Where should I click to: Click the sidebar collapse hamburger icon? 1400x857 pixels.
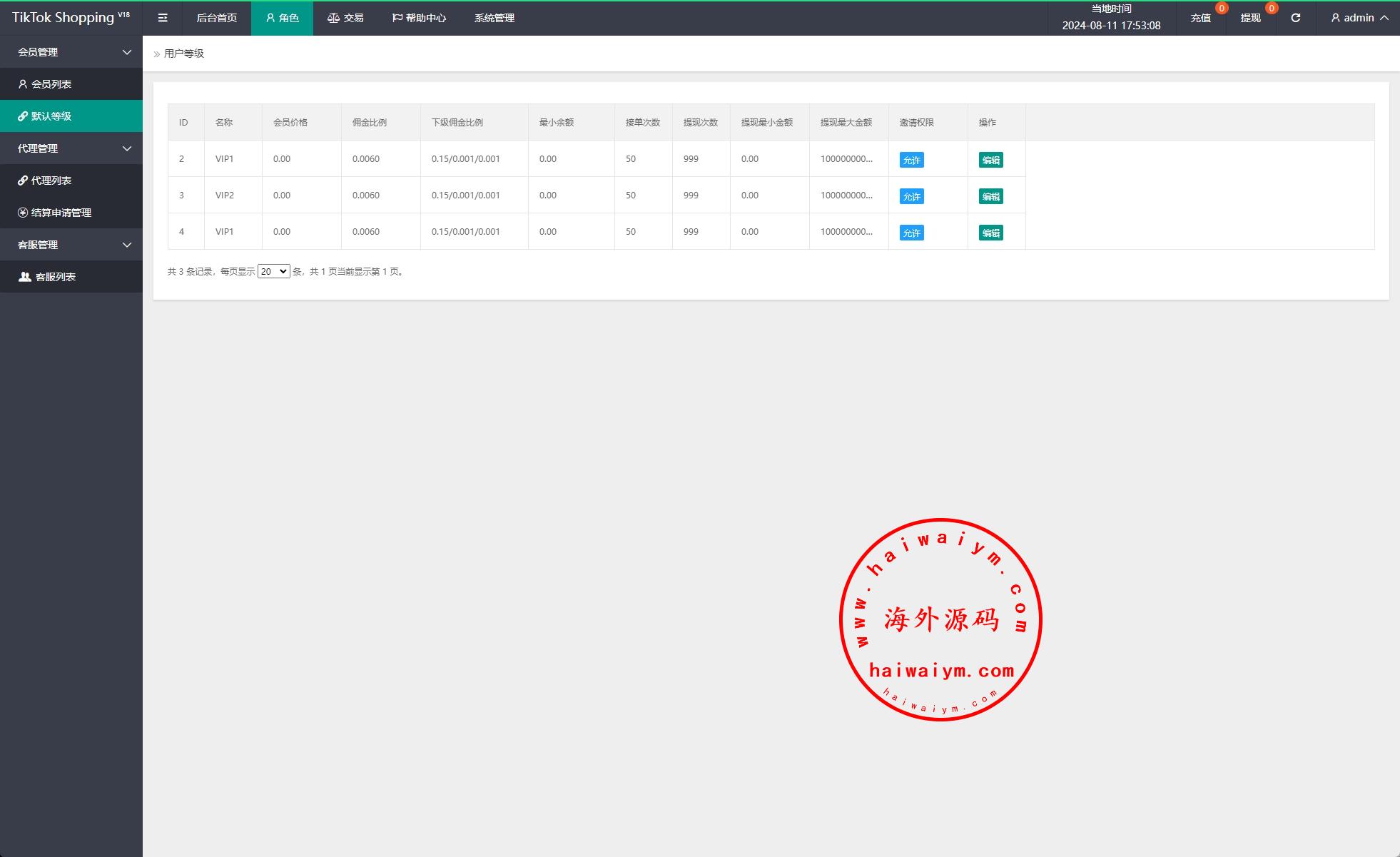(163, 18)
